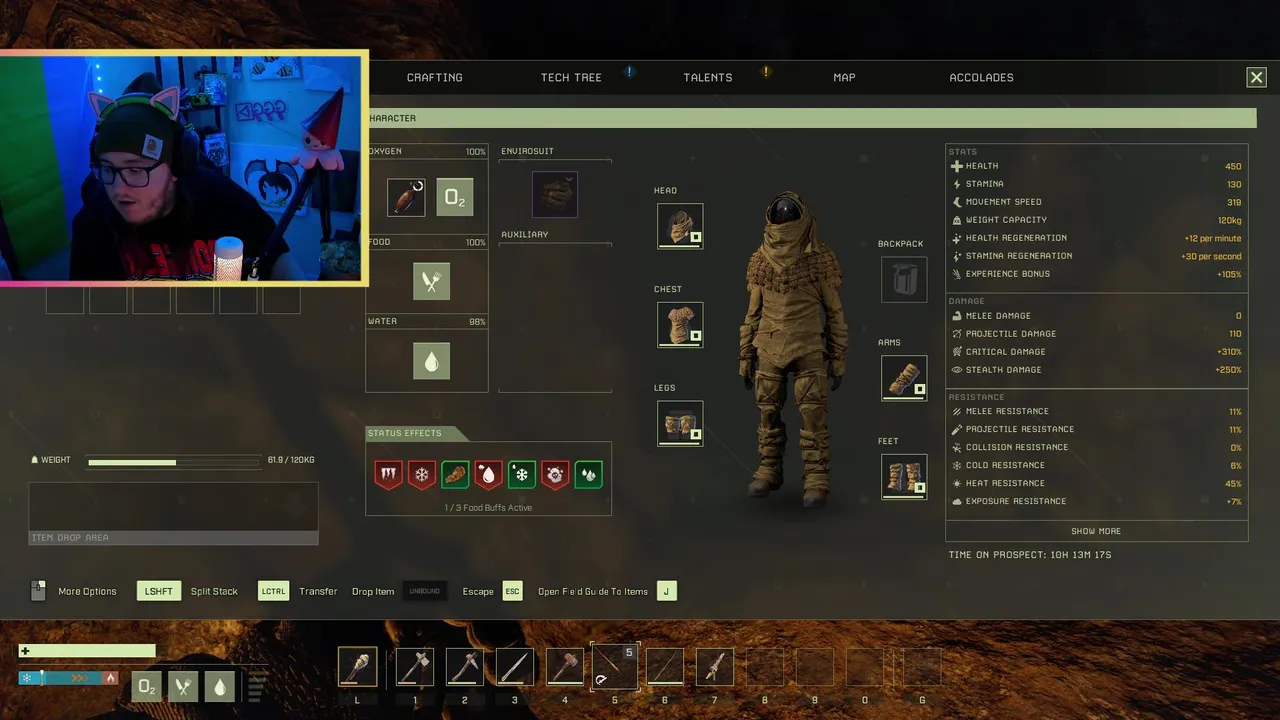Click the Movement Speed stat row
This screenshot has height=720, width=1280.
1096,202
